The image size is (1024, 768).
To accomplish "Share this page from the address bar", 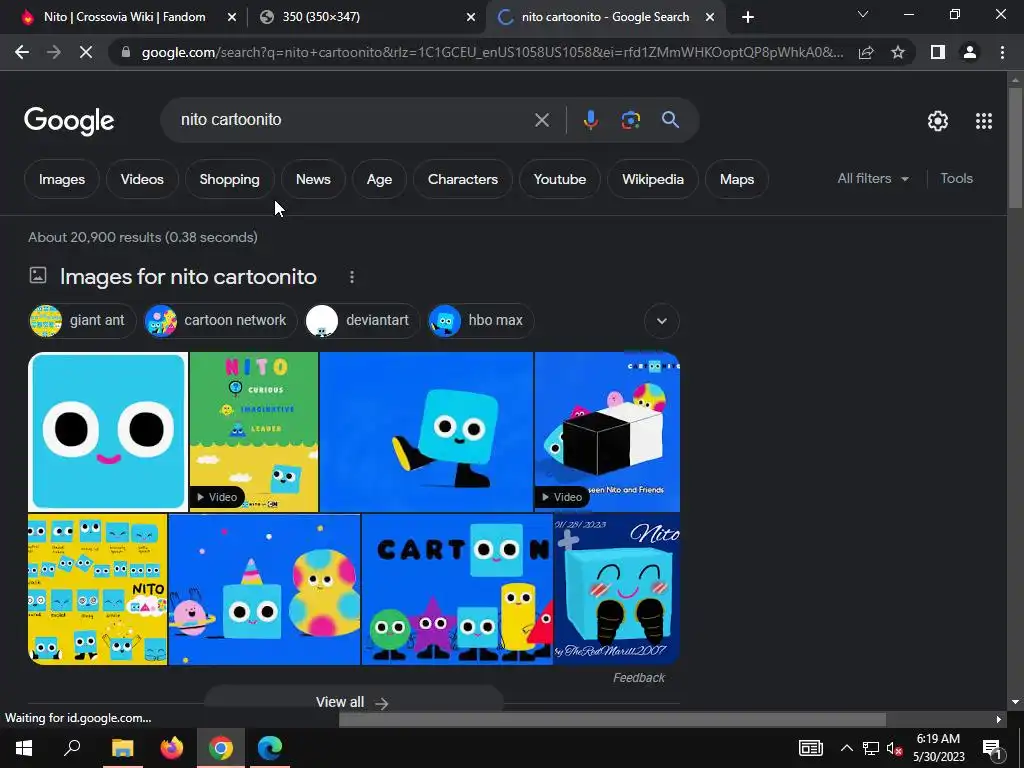I will [866, 52].
